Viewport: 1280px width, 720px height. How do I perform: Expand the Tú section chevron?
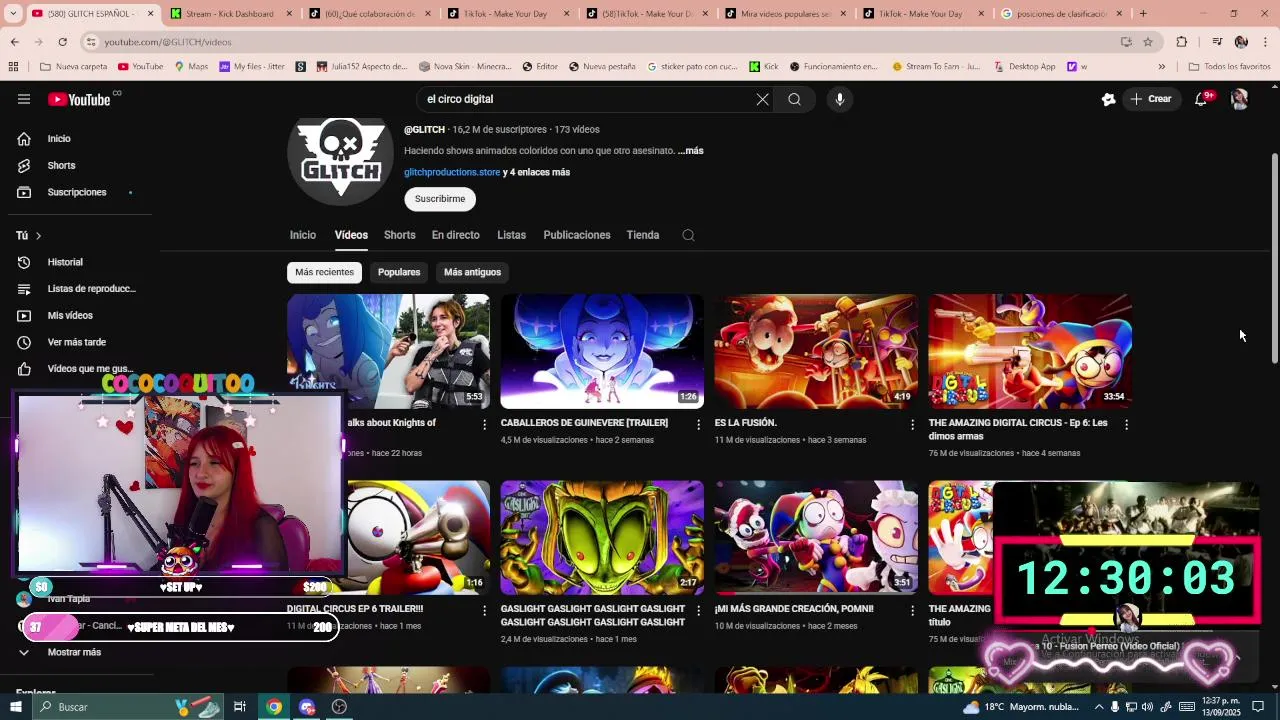tap(38, 235)
